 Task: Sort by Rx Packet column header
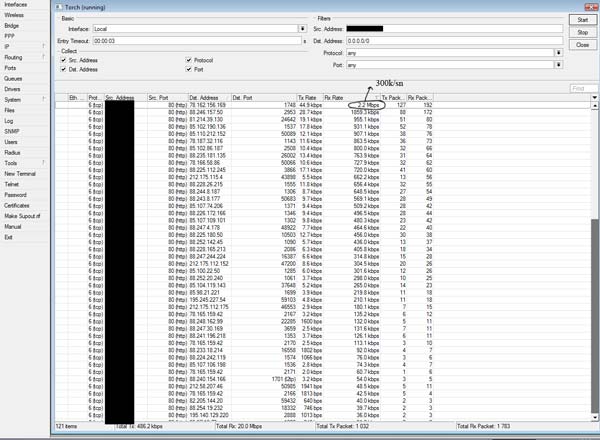click(420, 98)
